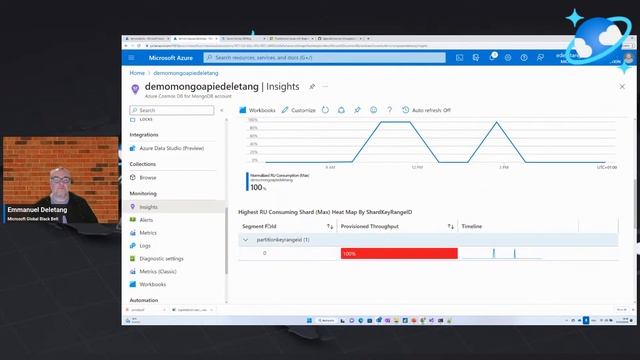The width and height of the screenshot is (640, 360).
Task: Click Customize in the Insights toolbar
Action: pyautogui.click(x=299, y=110)
